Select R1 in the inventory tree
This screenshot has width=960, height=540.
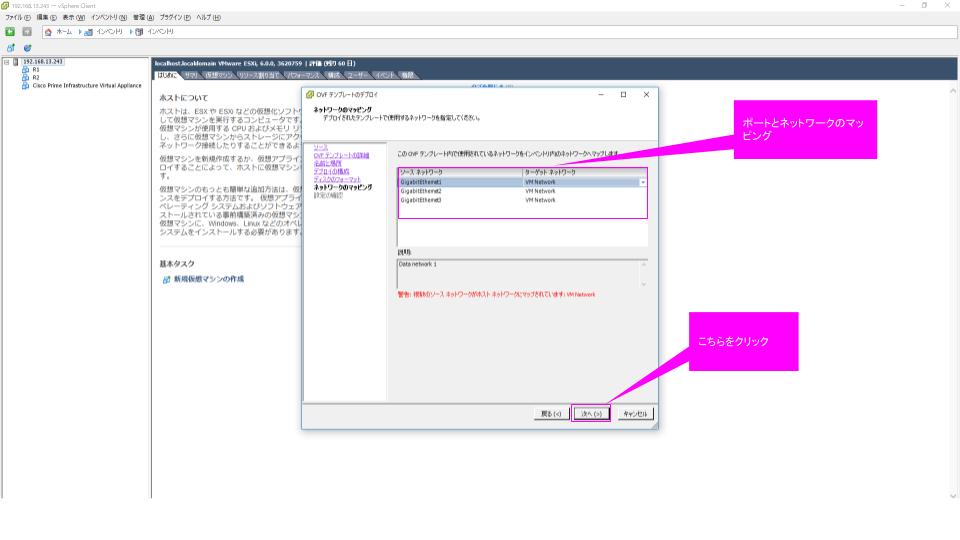(36, 70)
